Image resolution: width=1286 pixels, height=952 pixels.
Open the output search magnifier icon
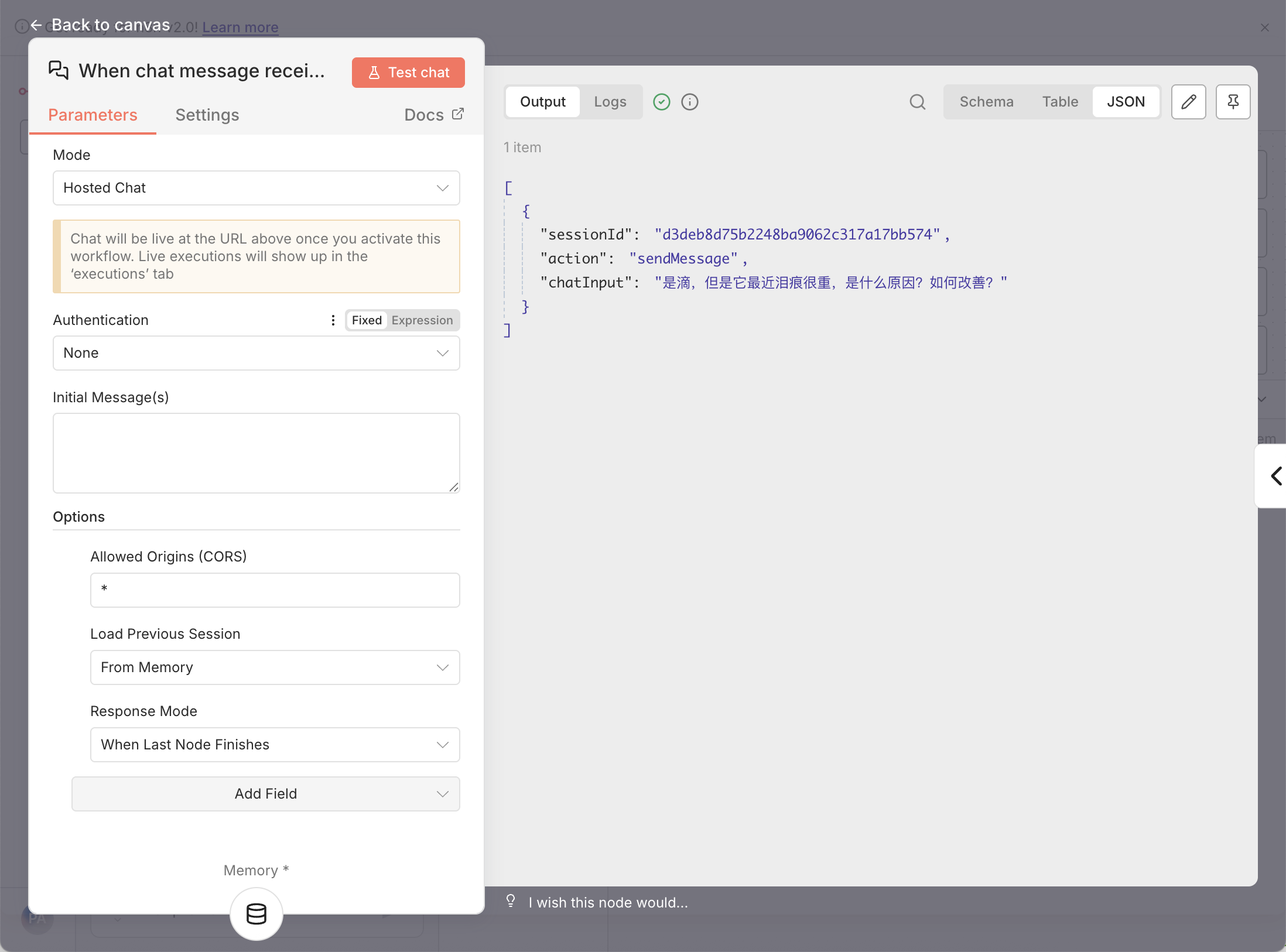(x=917, y=102)
